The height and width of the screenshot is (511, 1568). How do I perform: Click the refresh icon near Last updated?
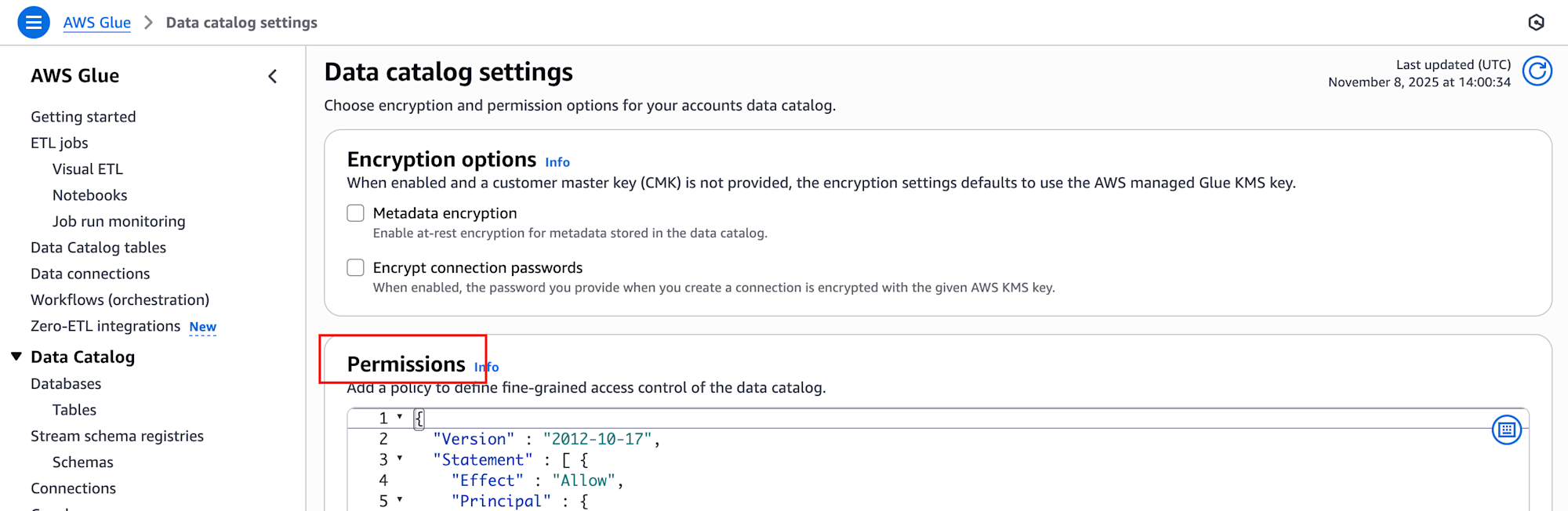tap(1537, 71)
